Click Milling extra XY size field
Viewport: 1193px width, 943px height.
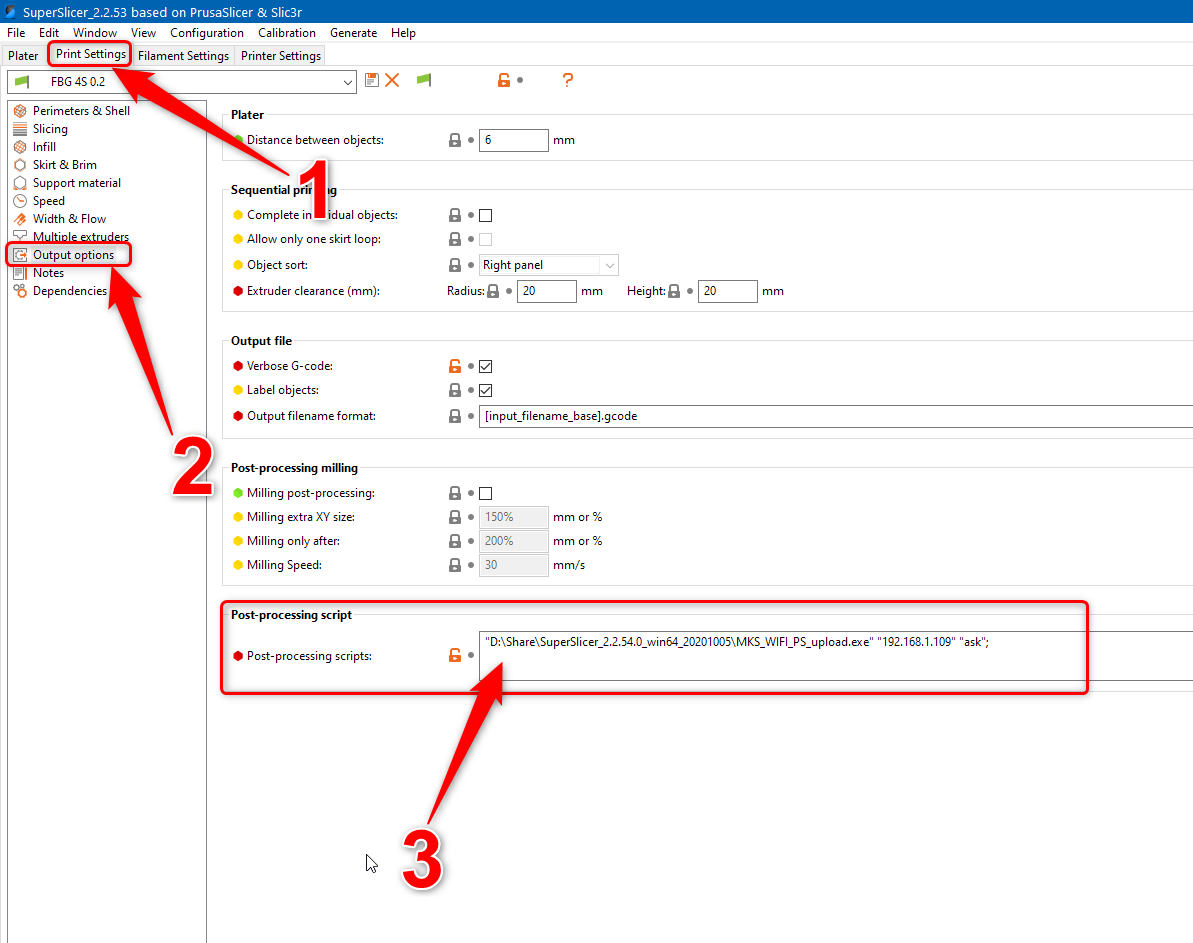(x=514, y=517)
